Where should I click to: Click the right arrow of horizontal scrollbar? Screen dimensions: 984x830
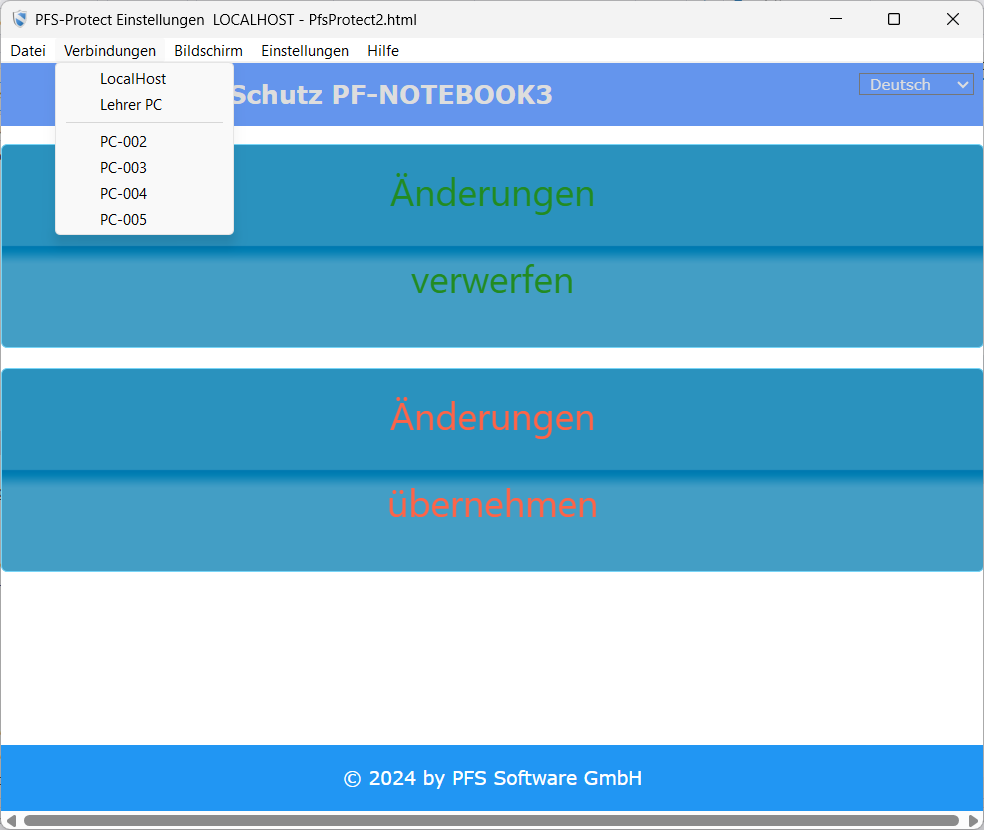click(x=973, y=821)
